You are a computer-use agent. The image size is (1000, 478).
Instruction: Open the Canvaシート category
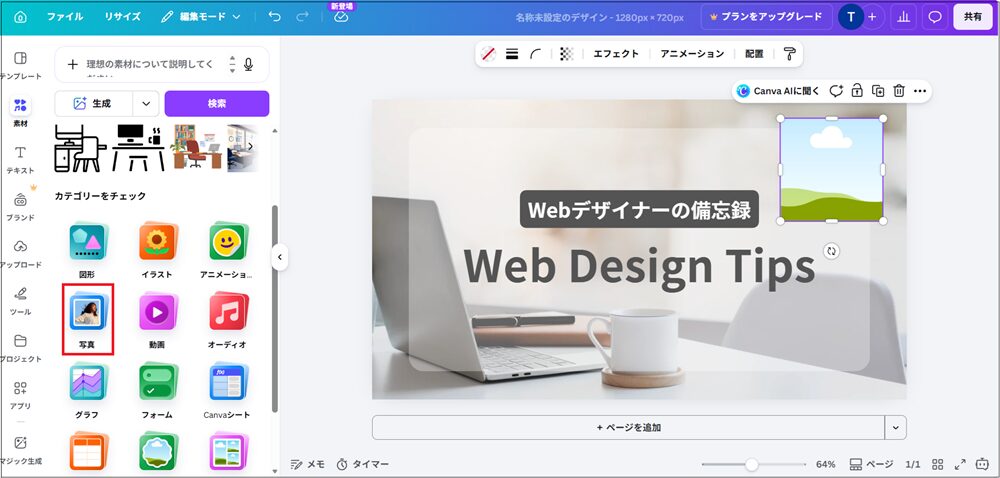[227, 391]
